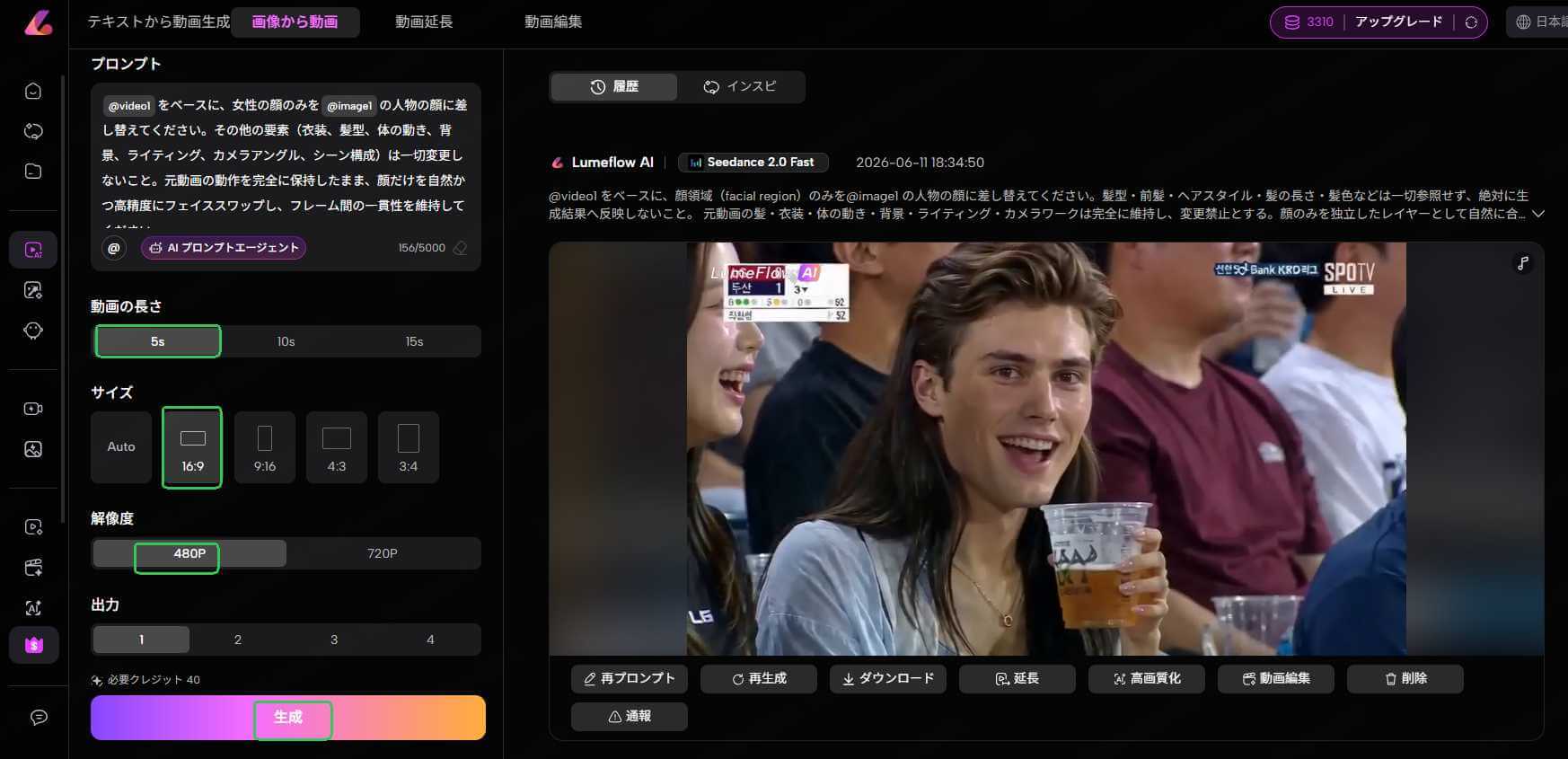Screen dimensions: 1568x759
Task: Clear prompt with the eraser icon
Action: pyautogui.click(x=460, y=248)
